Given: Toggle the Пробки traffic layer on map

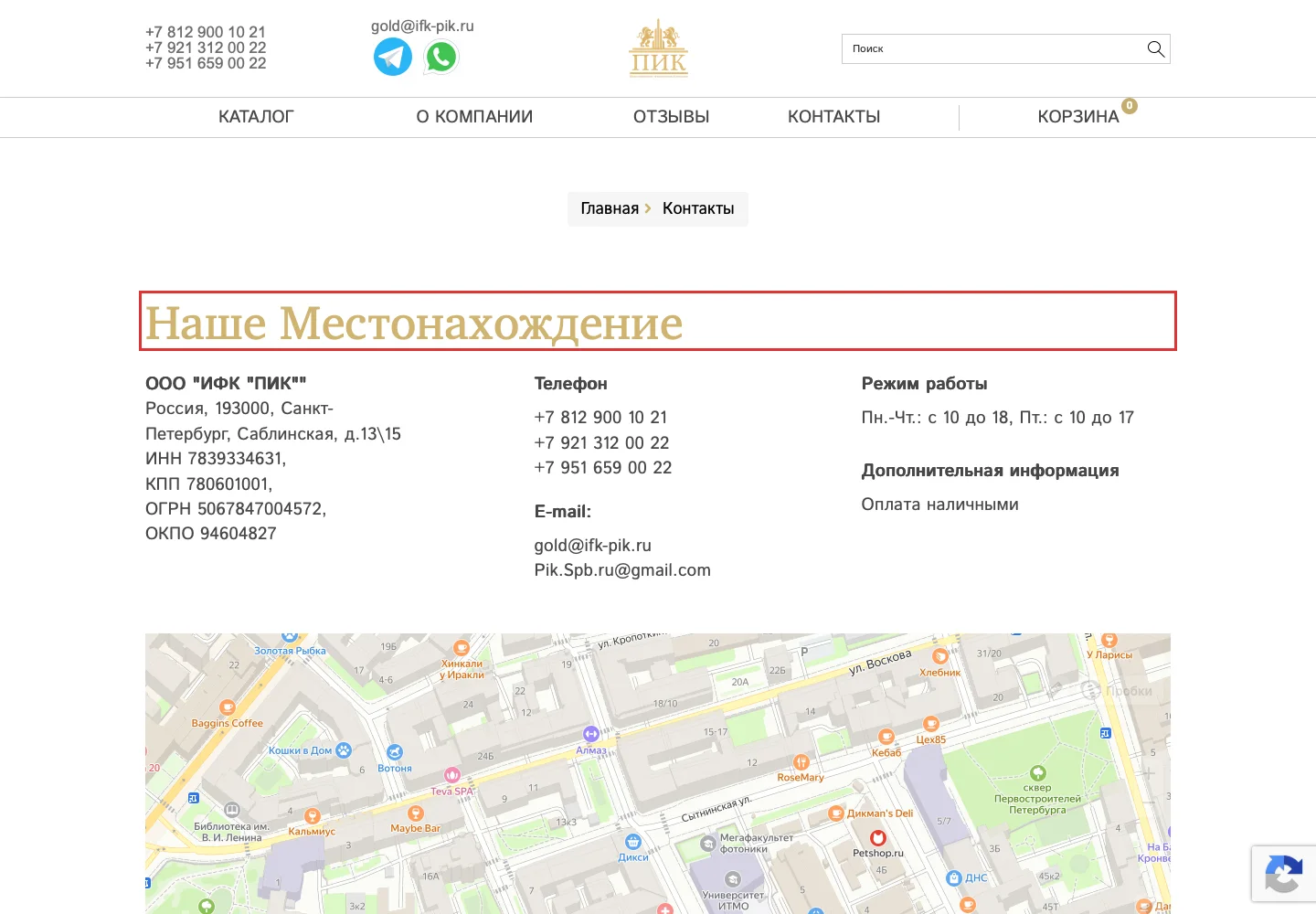Looking at the screenshot, I should [1116, 691].
